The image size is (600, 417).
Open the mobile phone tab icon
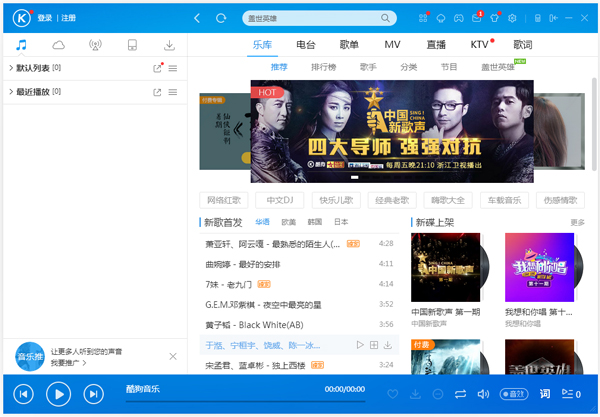coord(132,45)
